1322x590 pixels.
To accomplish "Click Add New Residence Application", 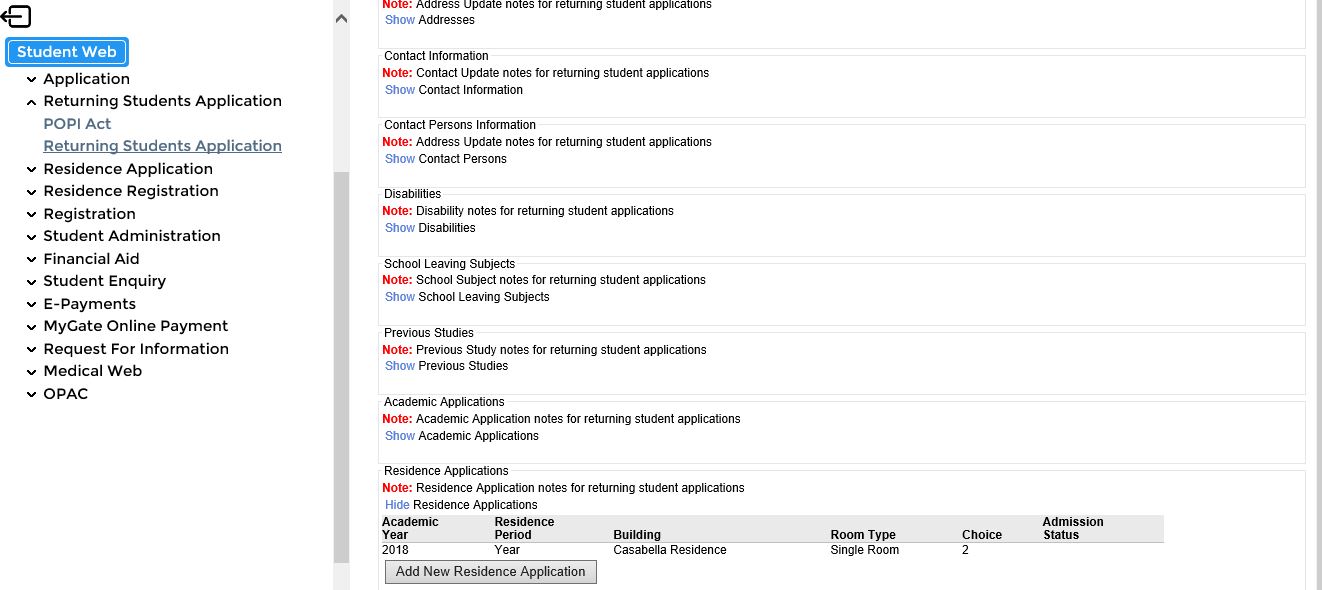I will pyautogui.click(x=490, y=571).
